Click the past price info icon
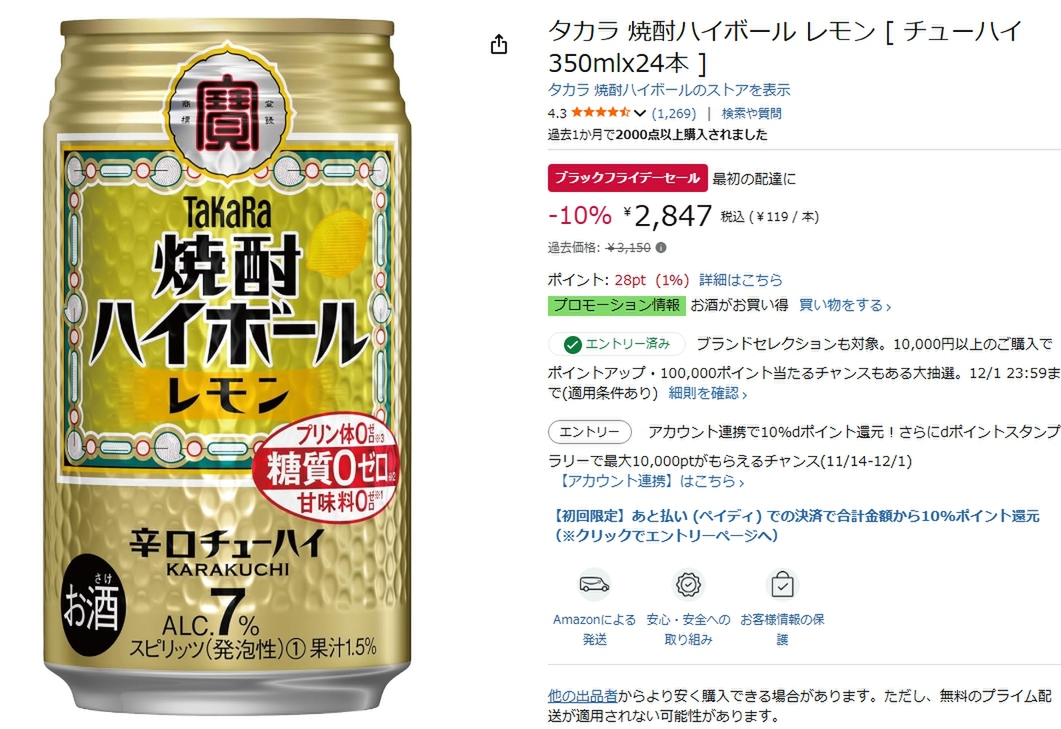Image resolution: width=1061 pixels, height=729 pixels. coord(661,248)
